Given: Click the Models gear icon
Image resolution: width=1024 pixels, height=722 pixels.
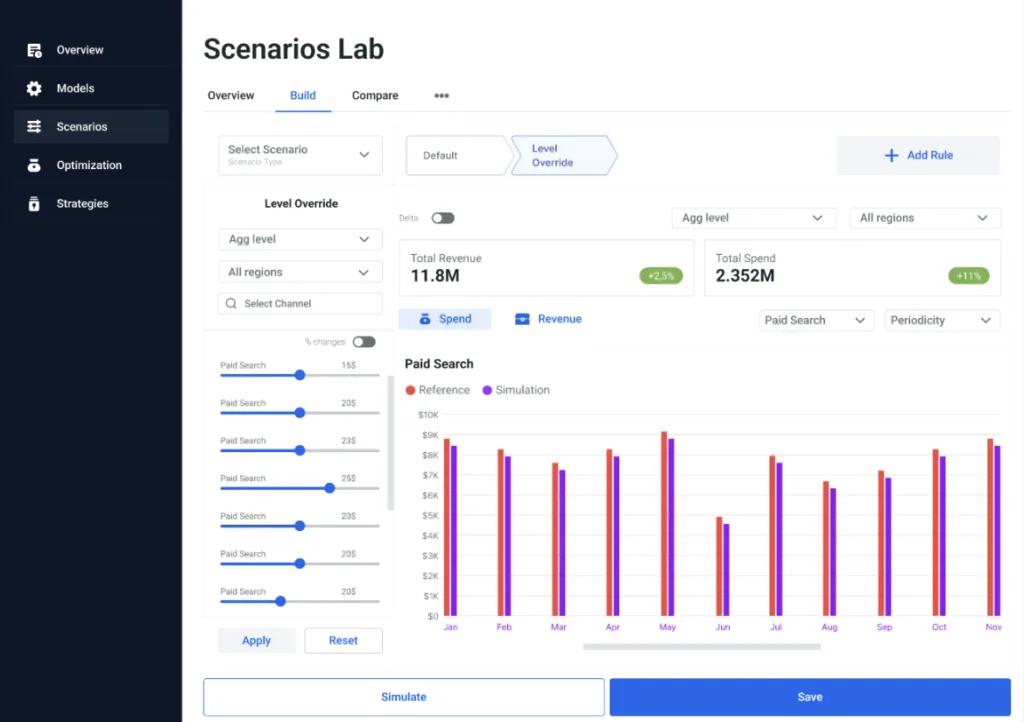Looking at the screenshot, I should click(34, 88).
